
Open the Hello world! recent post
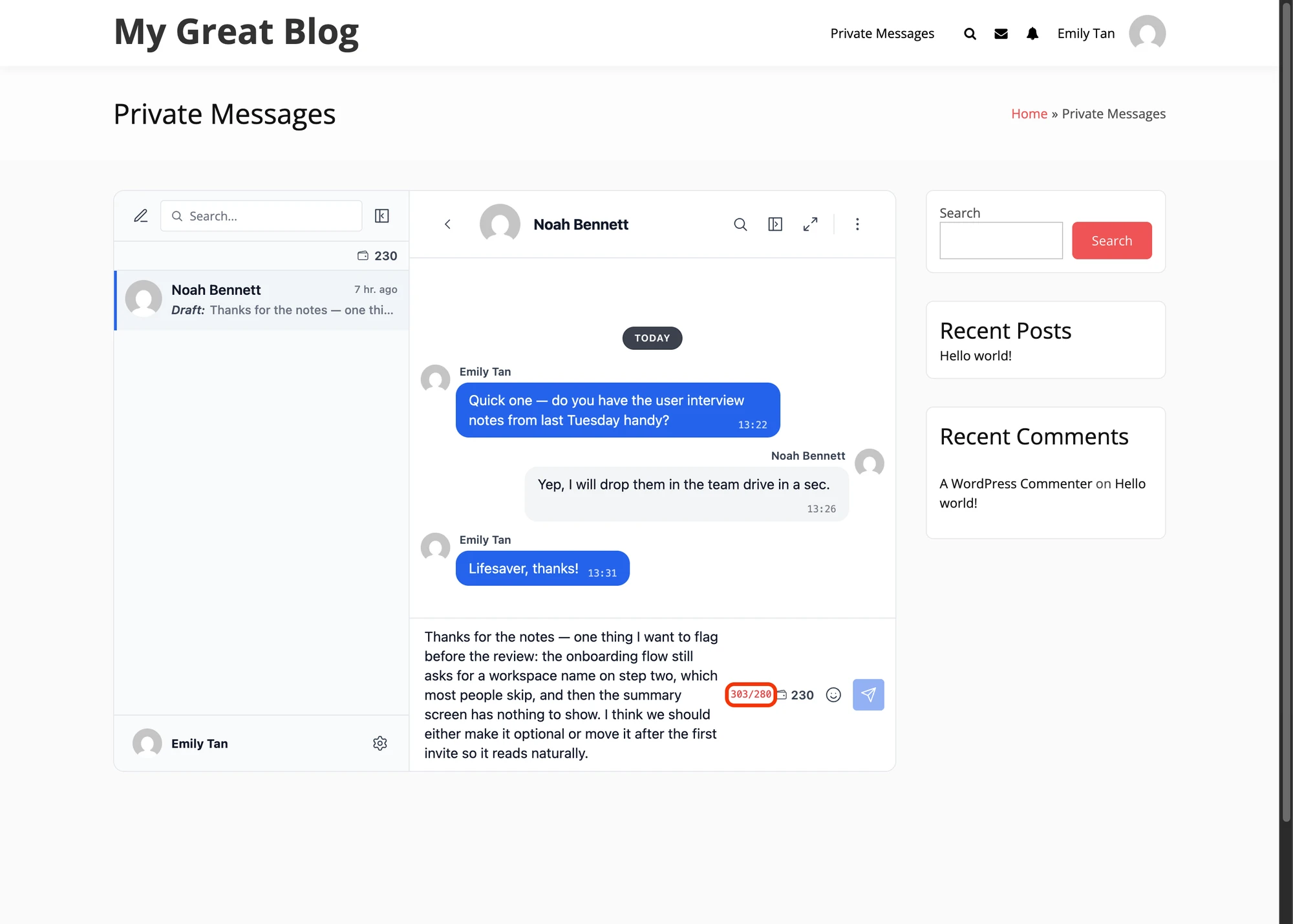975,356
